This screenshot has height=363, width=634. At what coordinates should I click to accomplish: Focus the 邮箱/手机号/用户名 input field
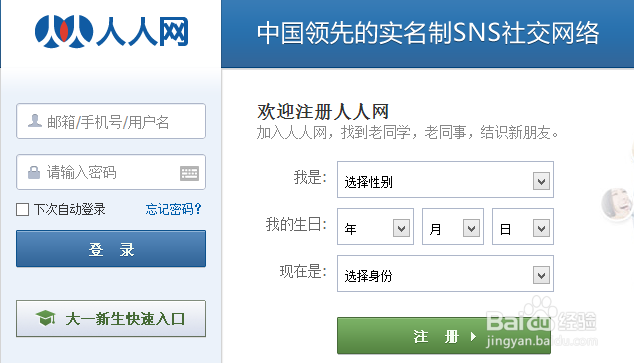111,121
